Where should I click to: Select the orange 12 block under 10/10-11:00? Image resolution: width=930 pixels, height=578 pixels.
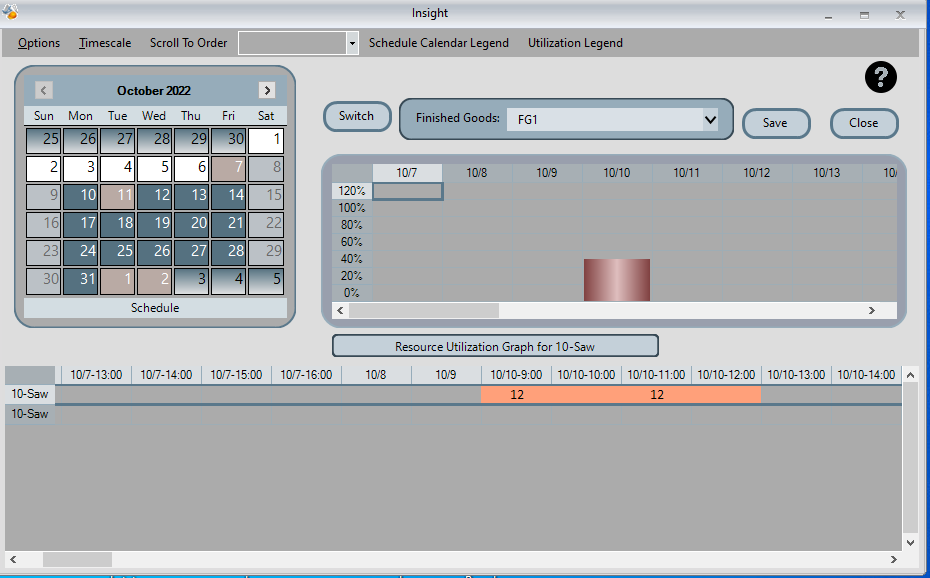tap(656, 394)
